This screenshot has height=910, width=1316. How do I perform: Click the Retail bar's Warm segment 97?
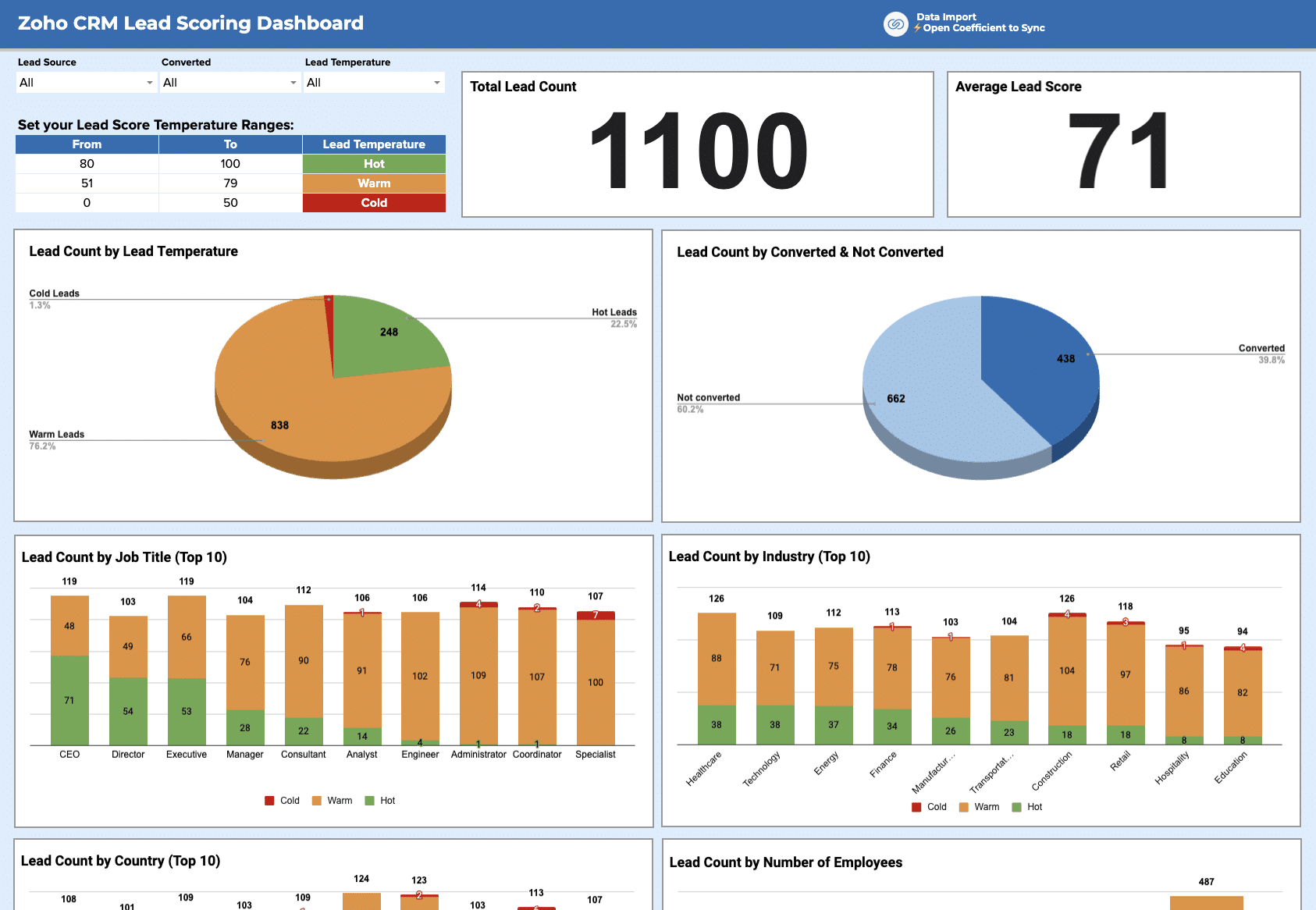(x=1126, y=675)
